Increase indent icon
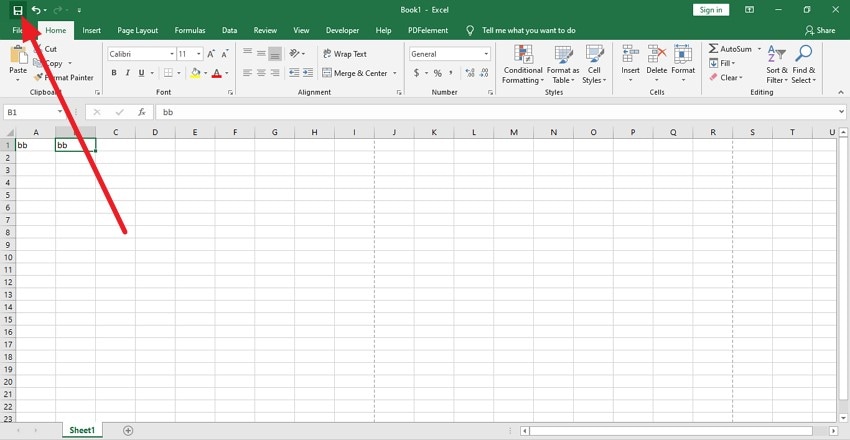The image size is (850, 440). tap(308, 73)
